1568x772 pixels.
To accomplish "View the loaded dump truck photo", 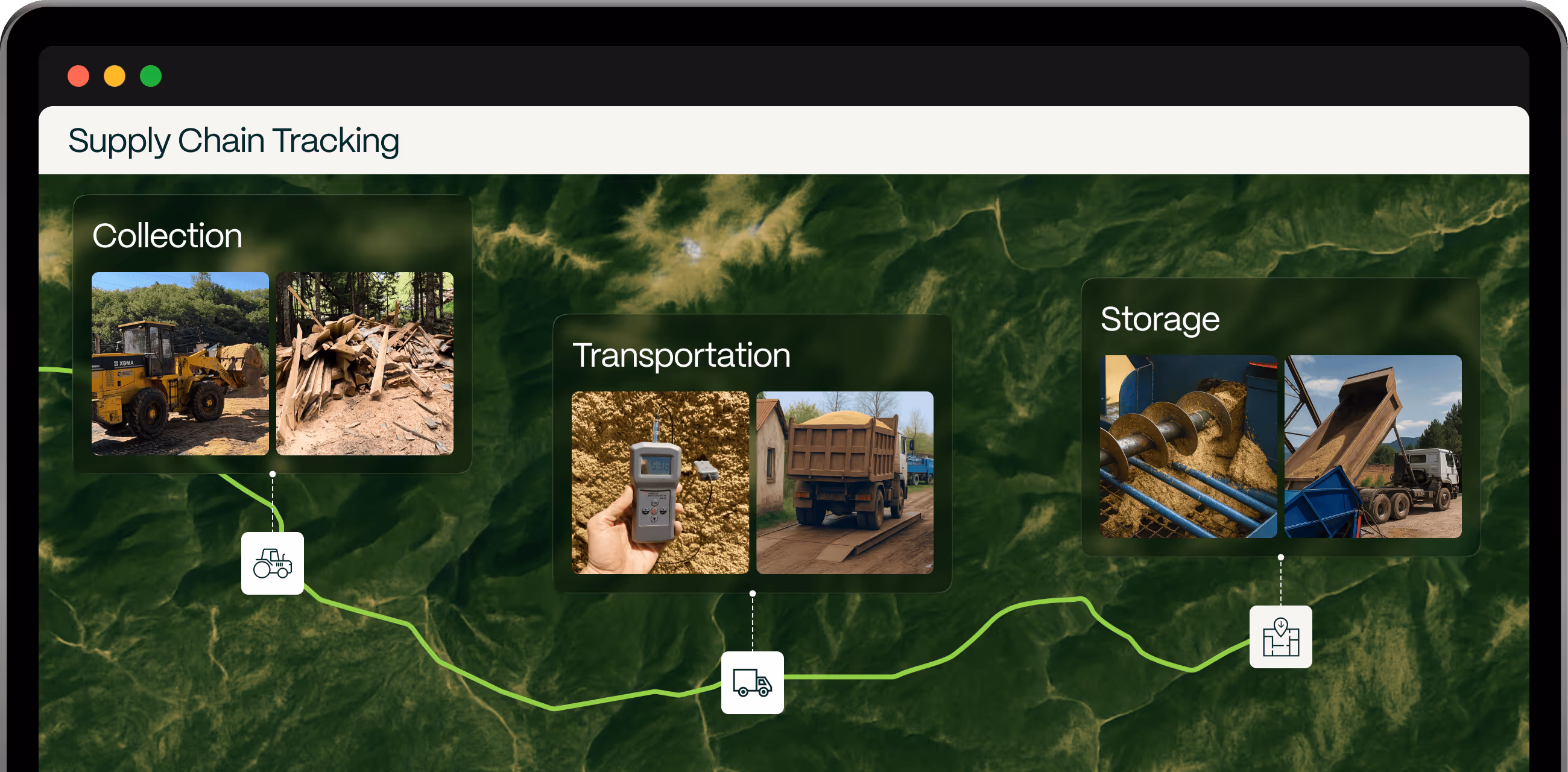I will pos(845,483).
